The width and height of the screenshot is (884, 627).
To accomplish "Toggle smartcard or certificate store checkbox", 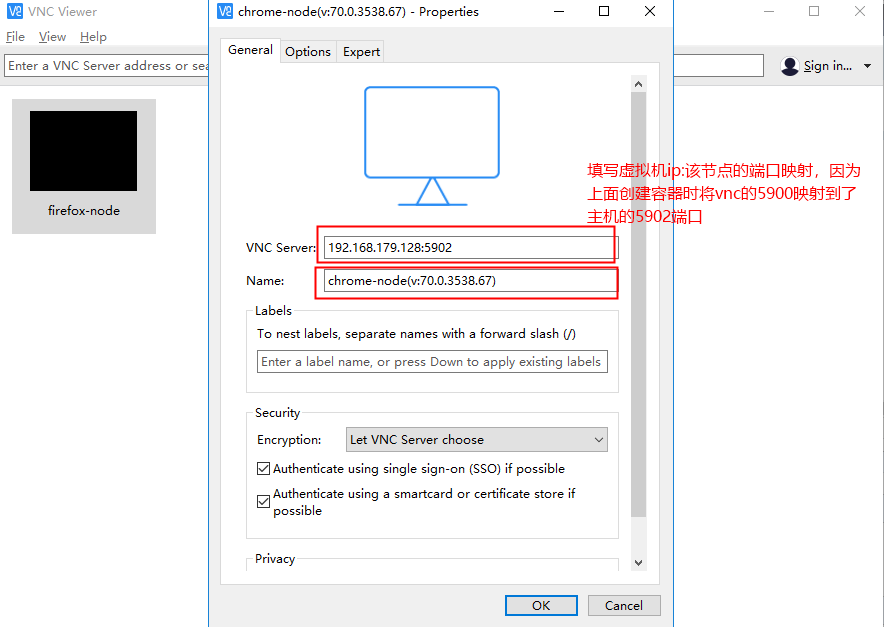I will coord(263,501).
